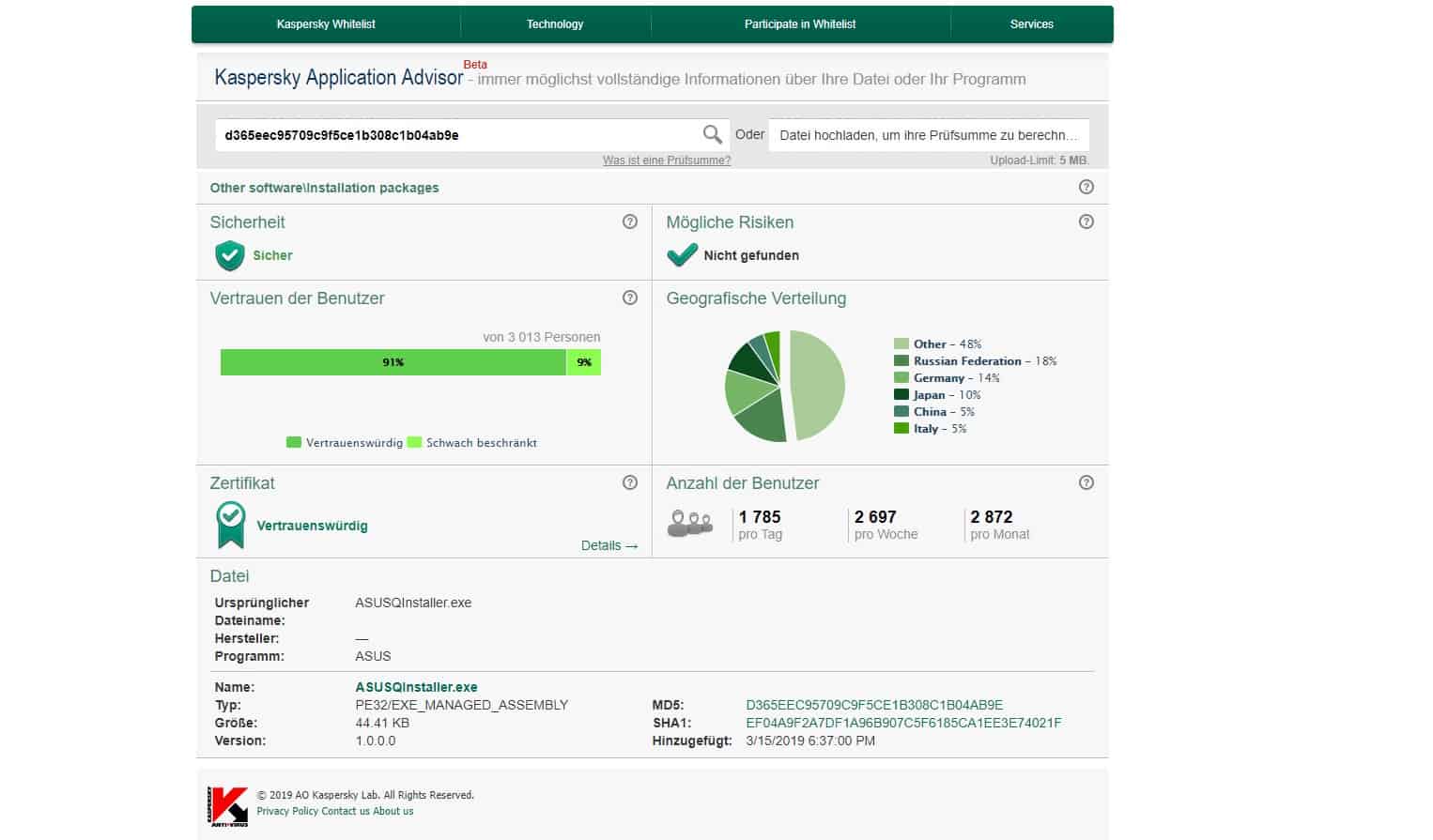Click the 9% Schwach beschränkt bar segment
Viewport: 1433px width, 840px height.
point(584,362)
